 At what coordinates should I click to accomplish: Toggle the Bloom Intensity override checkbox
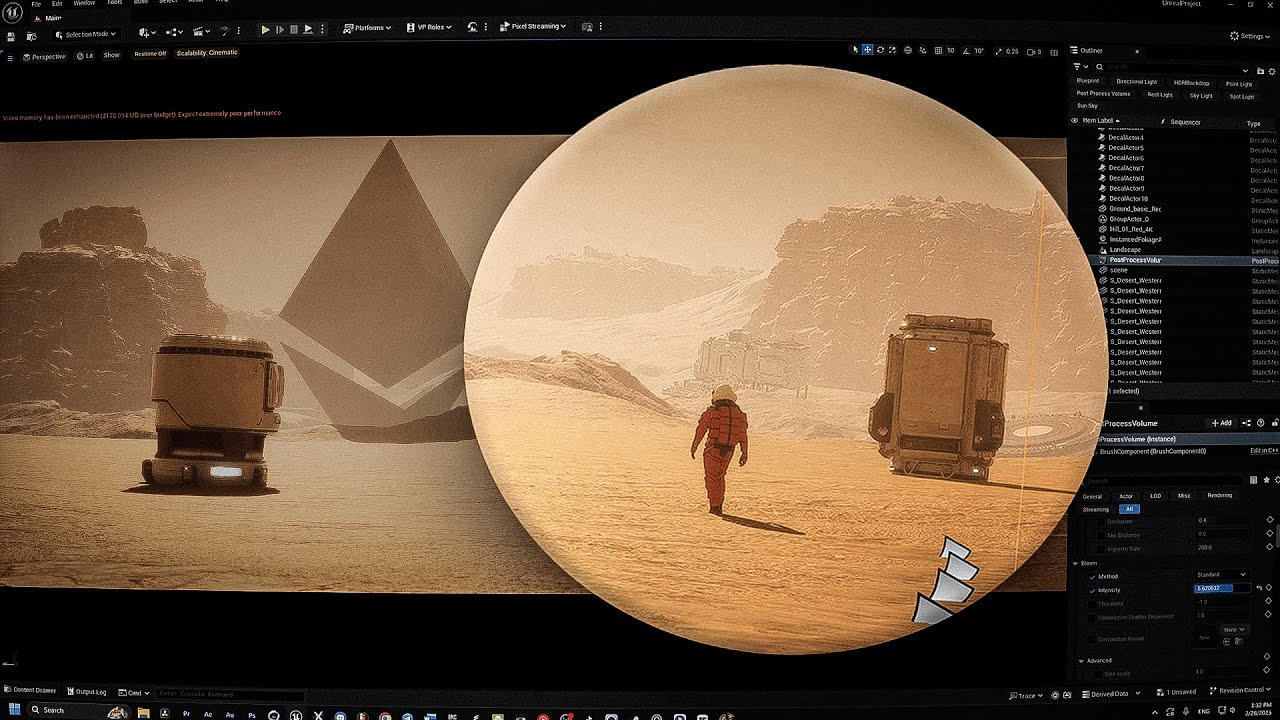(1092, 590)
